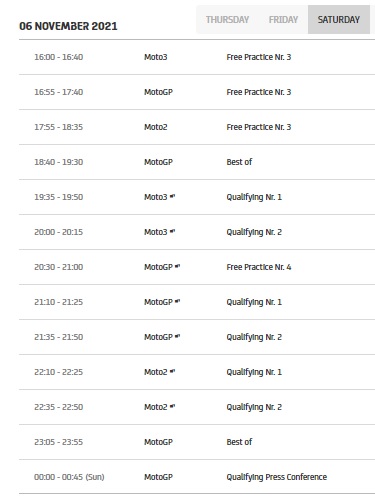
Task: Click live icon beside MotoGP Free Practice Nr. 4
Action: click(x=177, y=266)
